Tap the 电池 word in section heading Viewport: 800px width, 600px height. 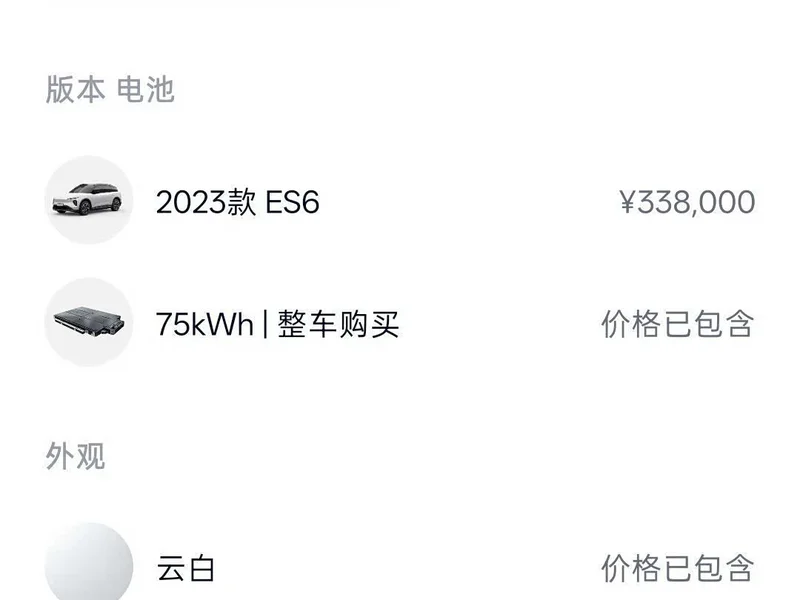[x=145, y=89]
